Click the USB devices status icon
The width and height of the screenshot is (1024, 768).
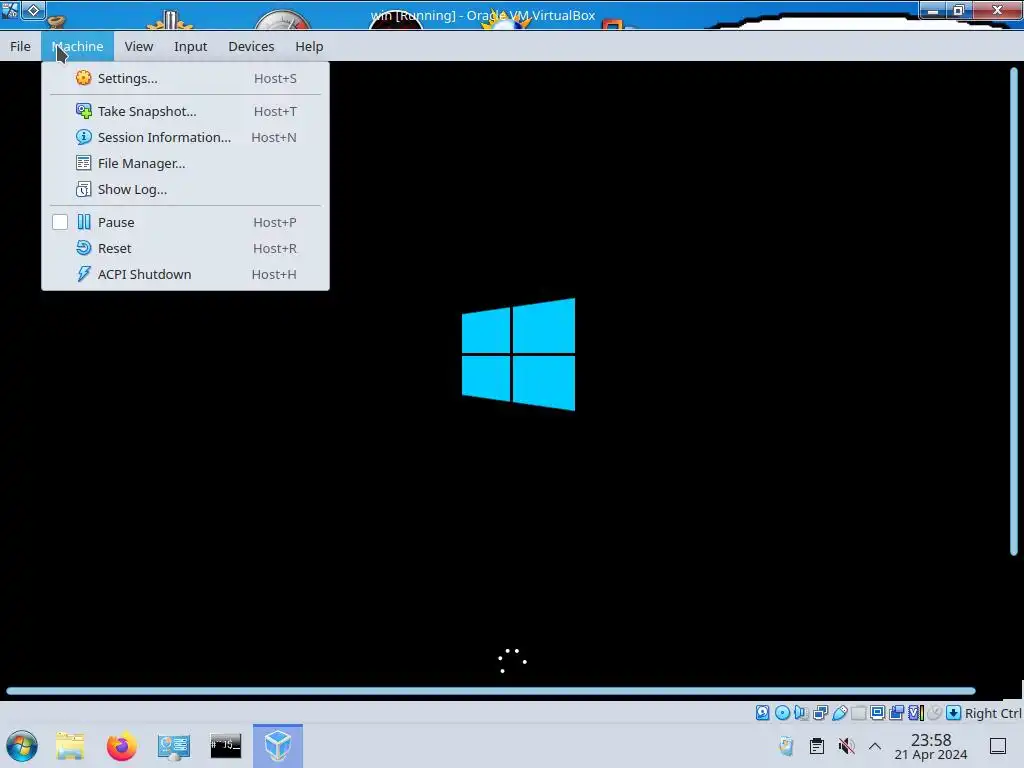(839, 713)
